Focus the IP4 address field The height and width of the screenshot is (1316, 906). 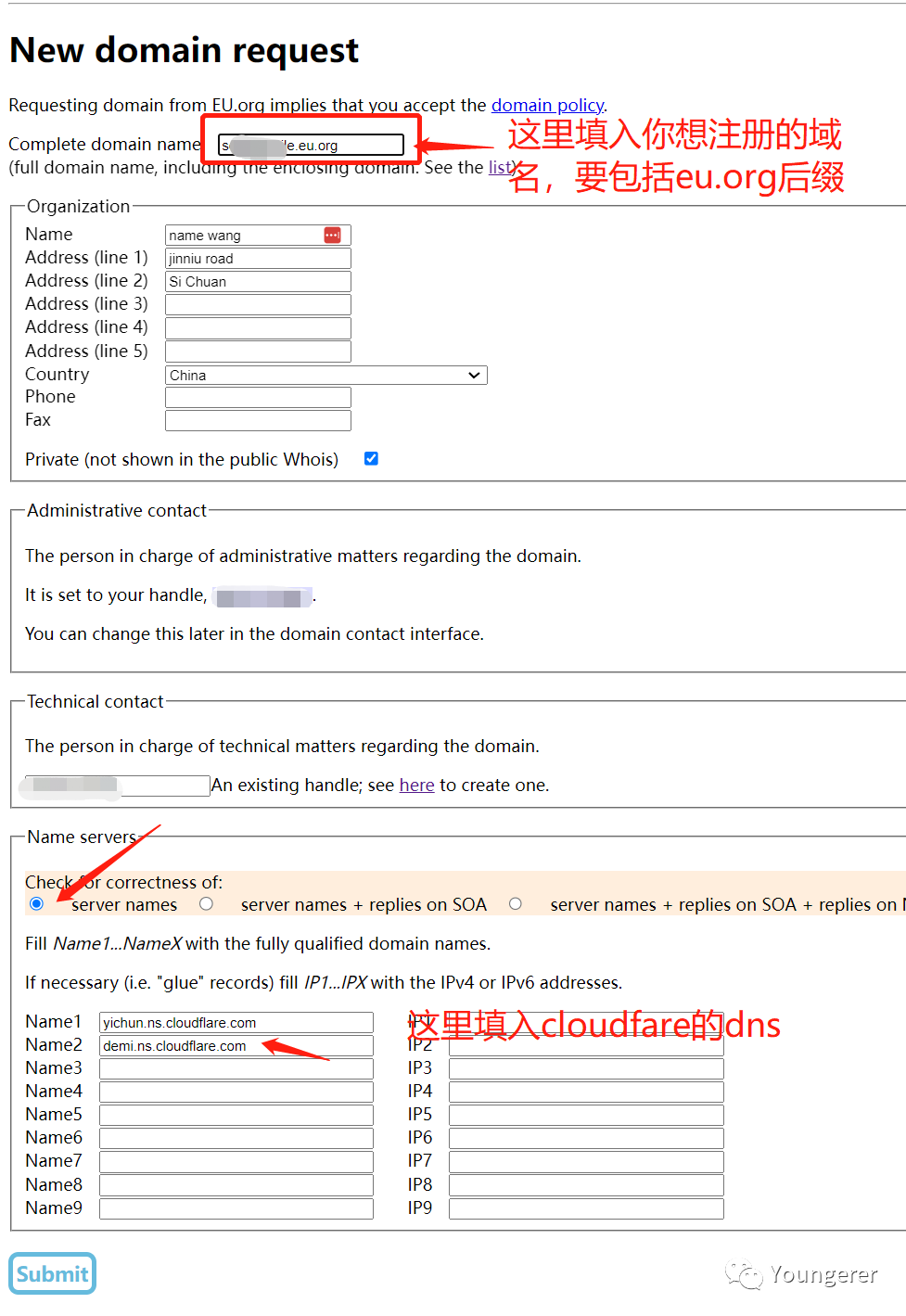[586, 1092]
